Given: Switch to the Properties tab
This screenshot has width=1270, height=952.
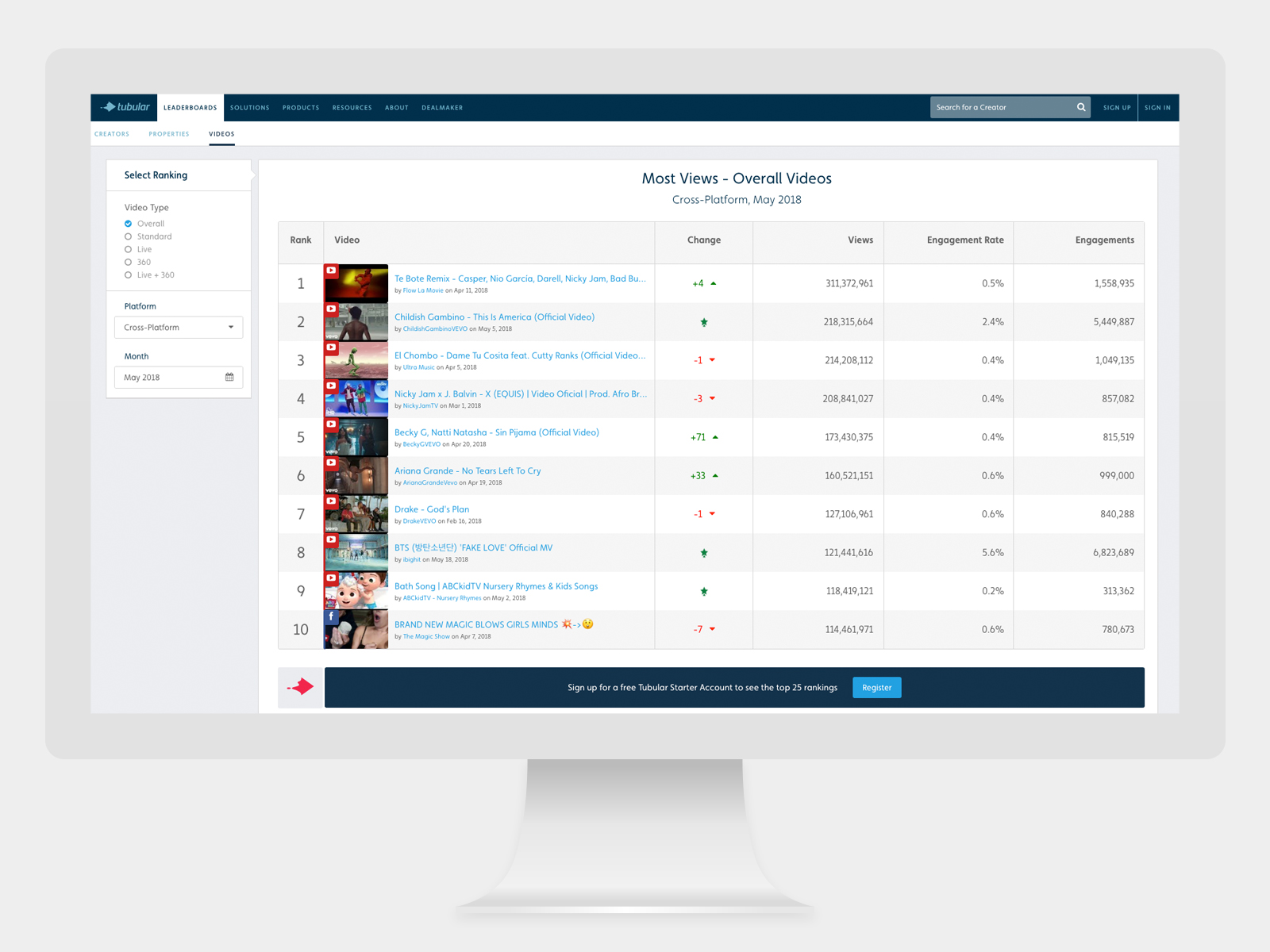Looking at the screenshot, I should click(169, 134).
